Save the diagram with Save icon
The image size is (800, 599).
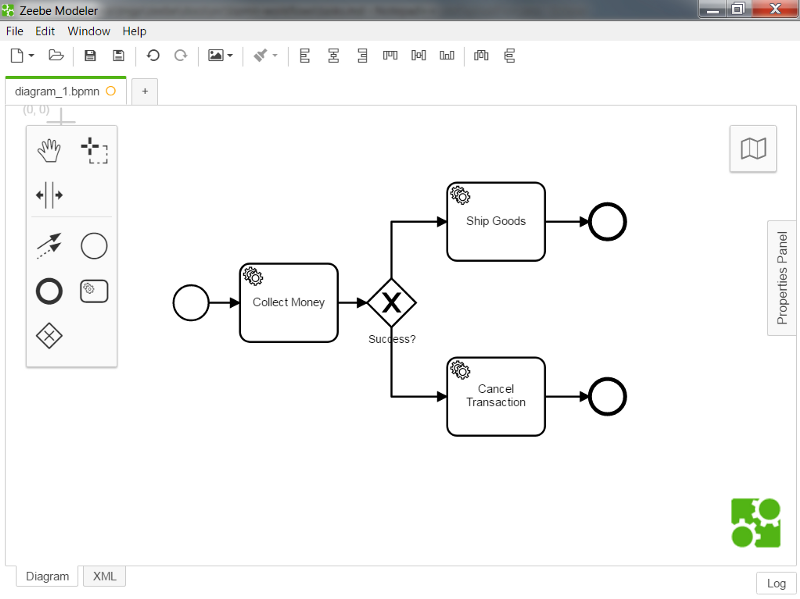coord(90,56)
